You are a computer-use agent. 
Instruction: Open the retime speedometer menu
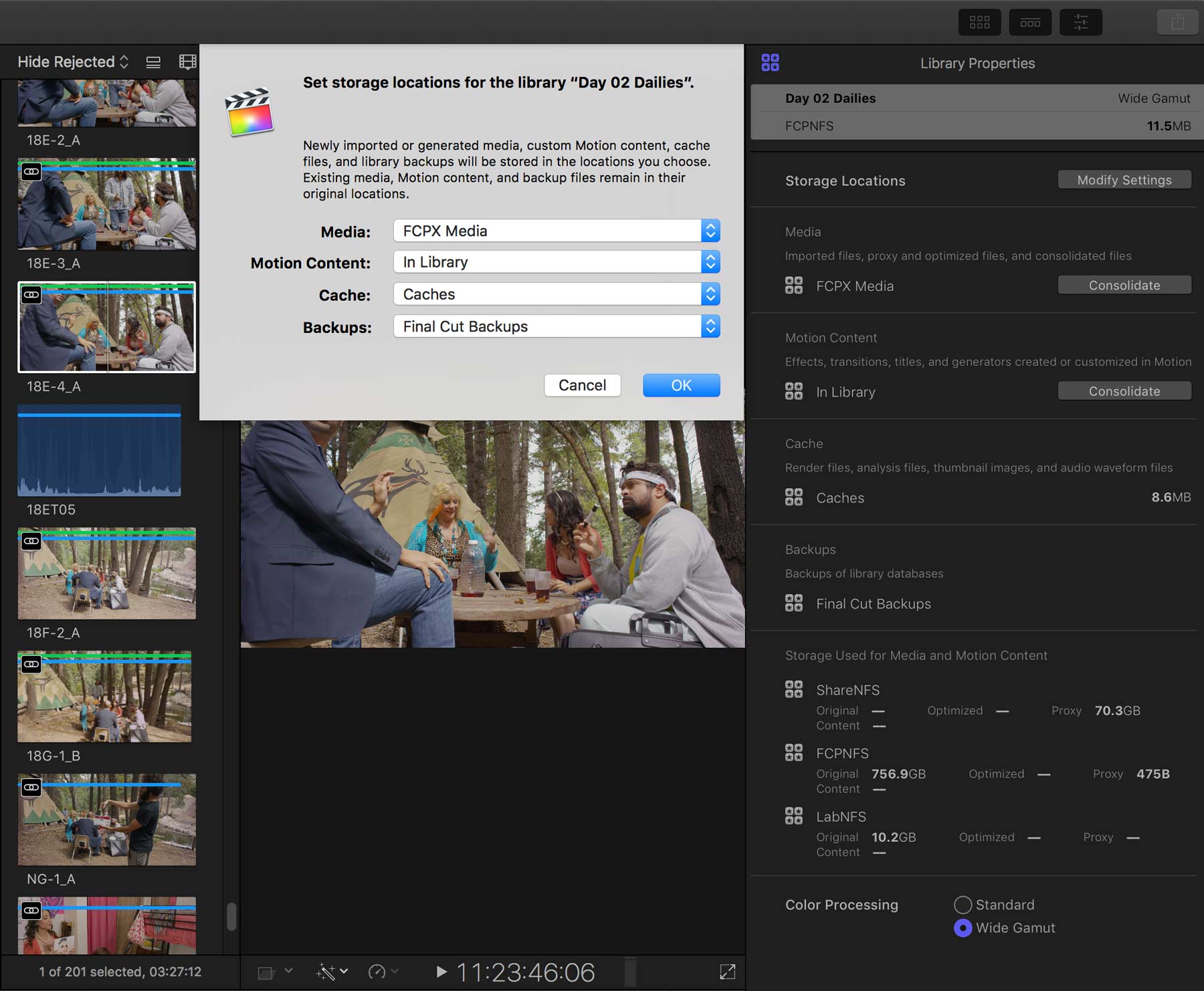click(x=383, y=972)
